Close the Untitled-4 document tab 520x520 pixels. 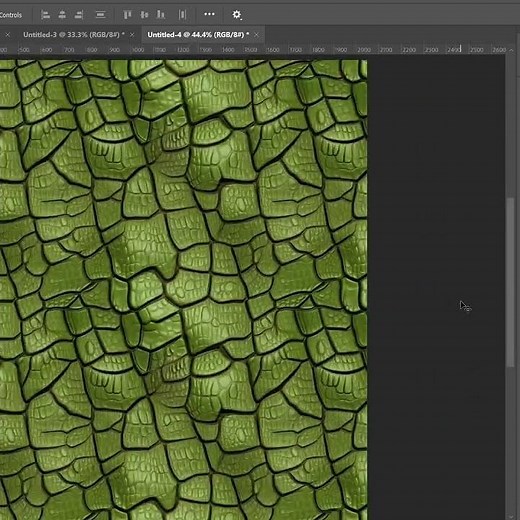coord(256,35)
